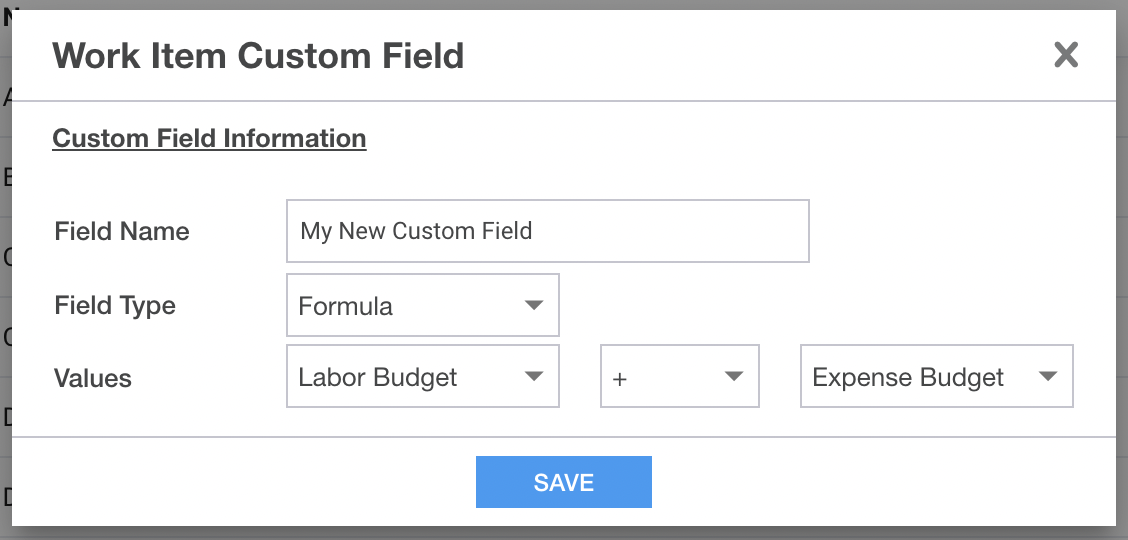This screenshot has width=1128, height=540.
Task: Click the Values label
Action: click(x=93, y=378)
